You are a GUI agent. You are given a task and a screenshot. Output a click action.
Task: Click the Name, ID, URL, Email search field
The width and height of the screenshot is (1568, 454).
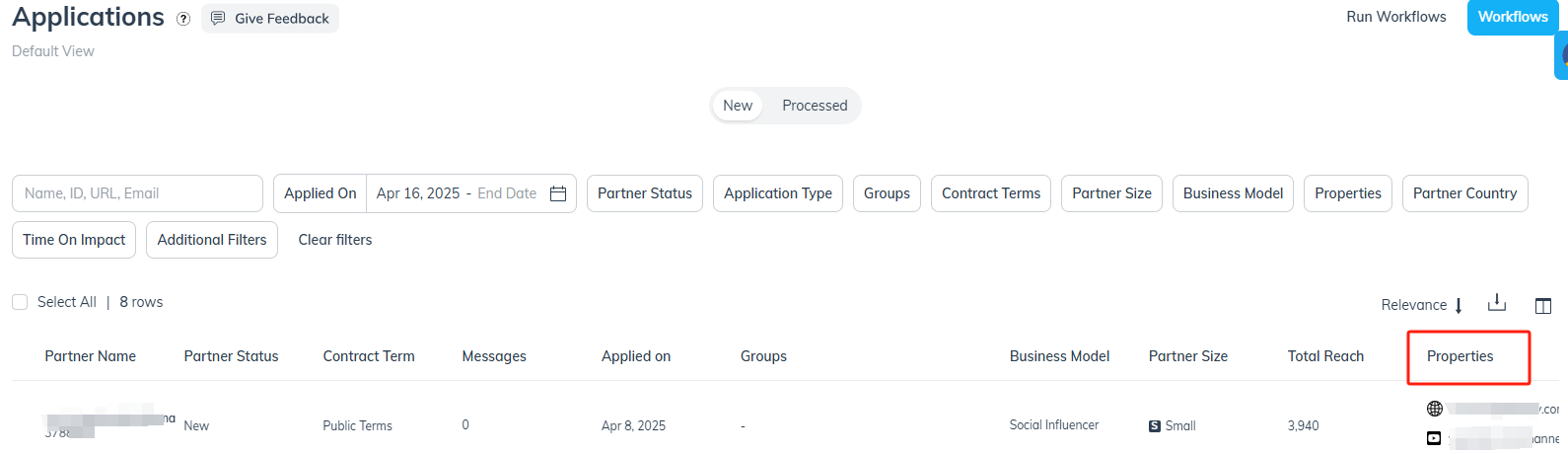[137, 193]
